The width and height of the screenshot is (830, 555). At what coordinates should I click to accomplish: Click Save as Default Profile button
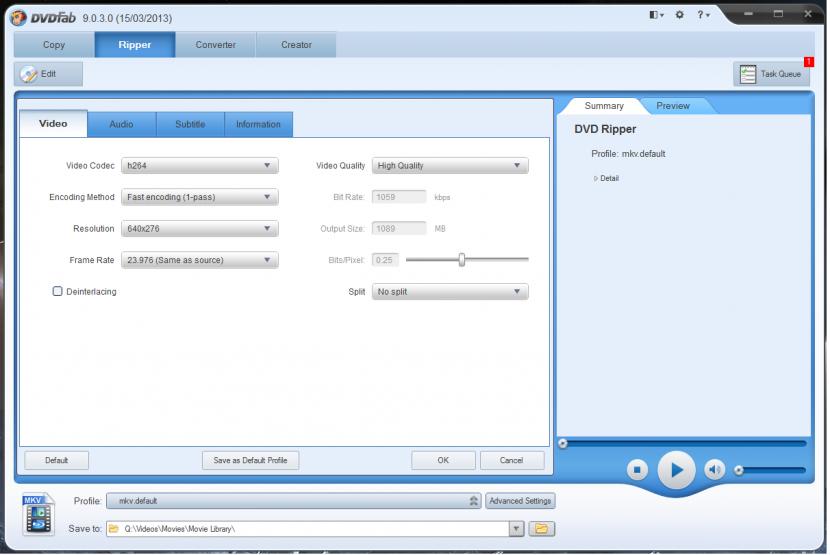[x=250, y=460]
